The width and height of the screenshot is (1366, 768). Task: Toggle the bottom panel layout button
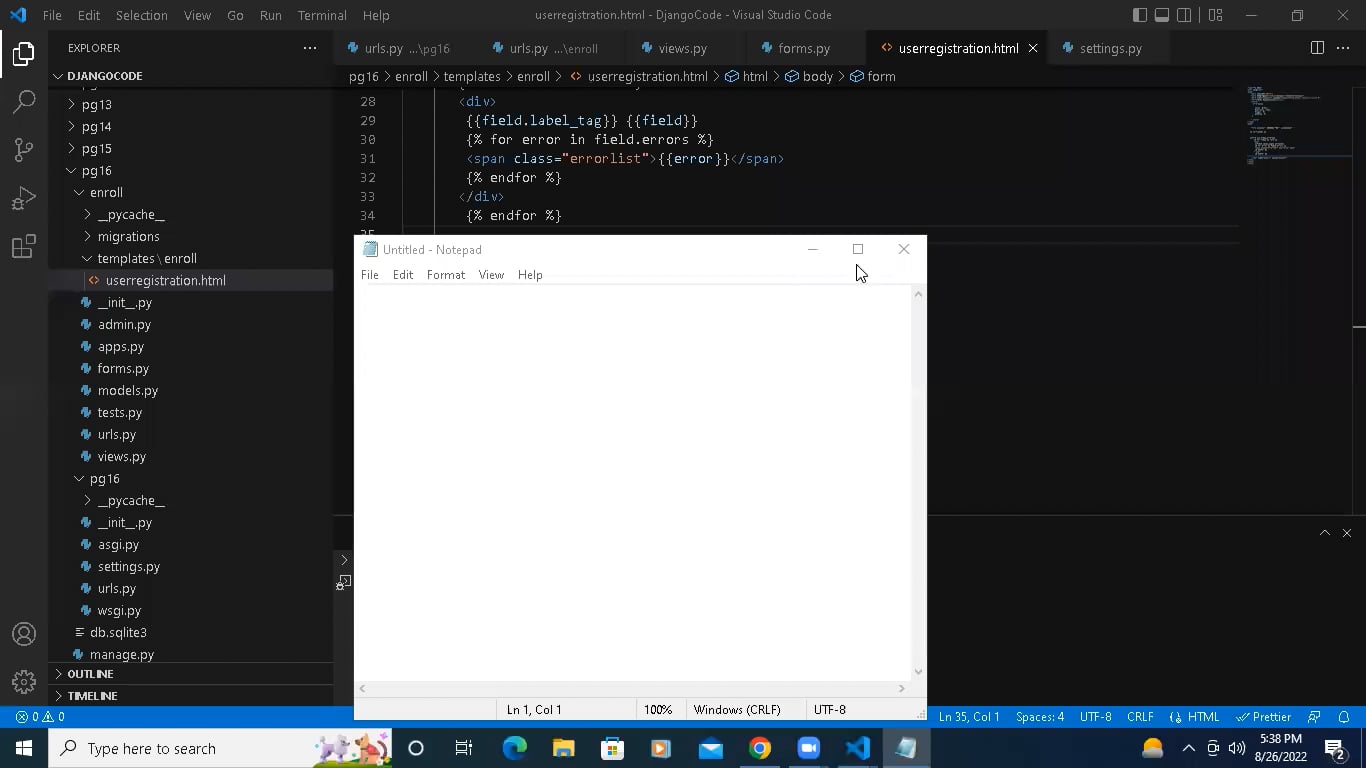point(1162,15)
